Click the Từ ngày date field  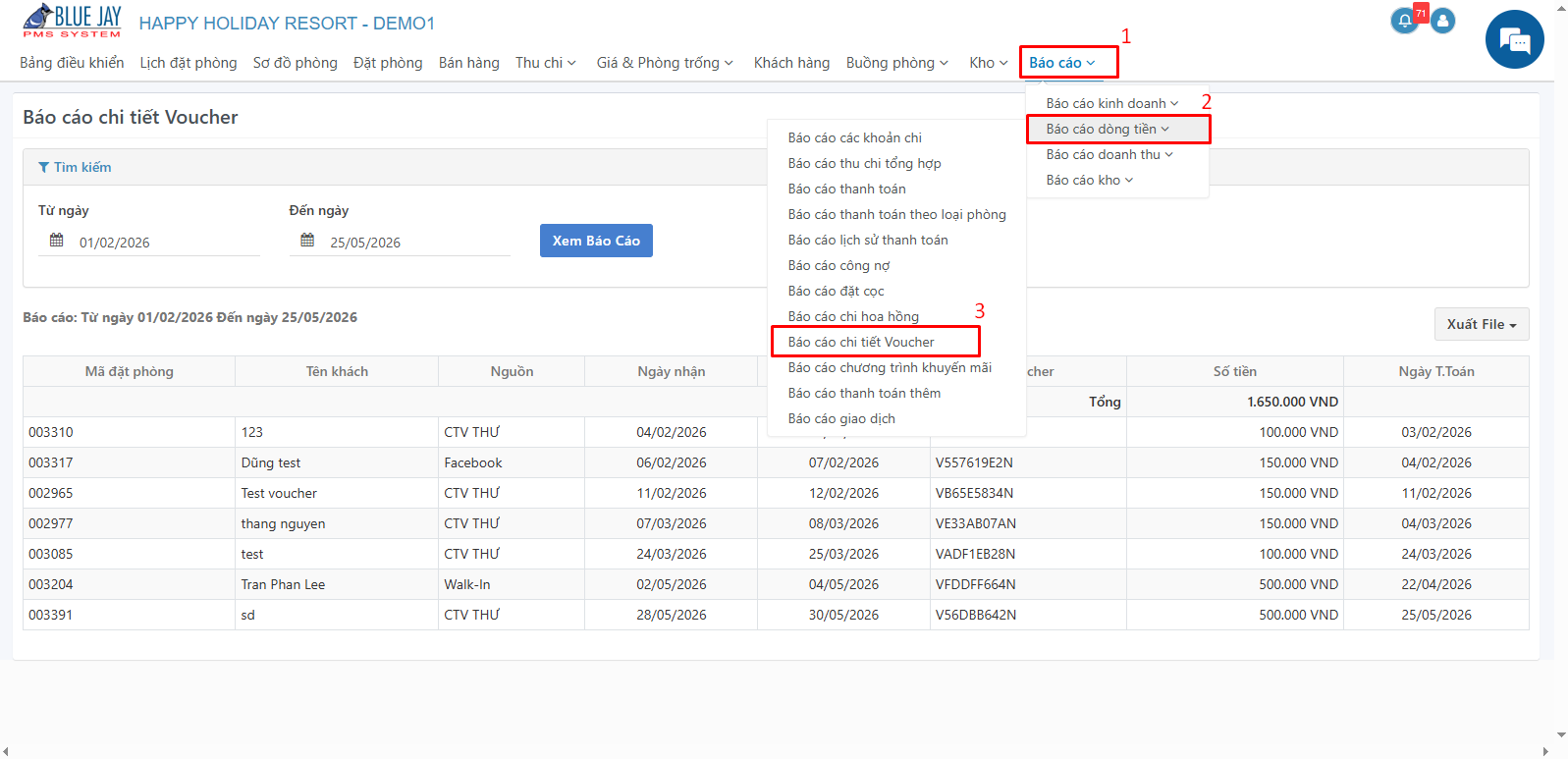(x=149, y=242)
